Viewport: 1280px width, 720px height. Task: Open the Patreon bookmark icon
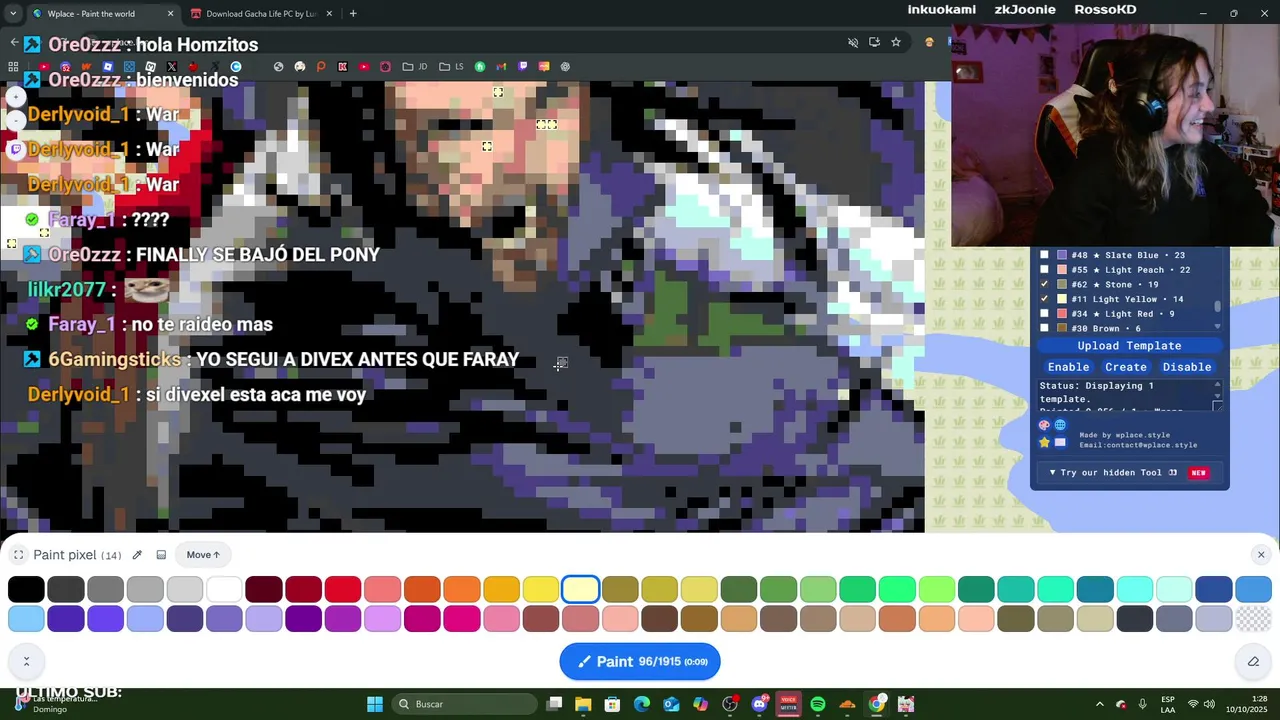tap(321, 67)
